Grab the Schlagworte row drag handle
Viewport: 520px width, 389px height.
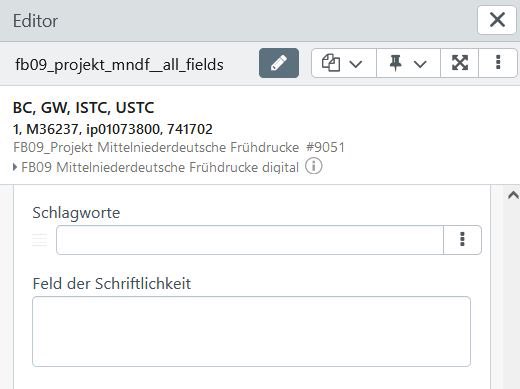[40, 240]
